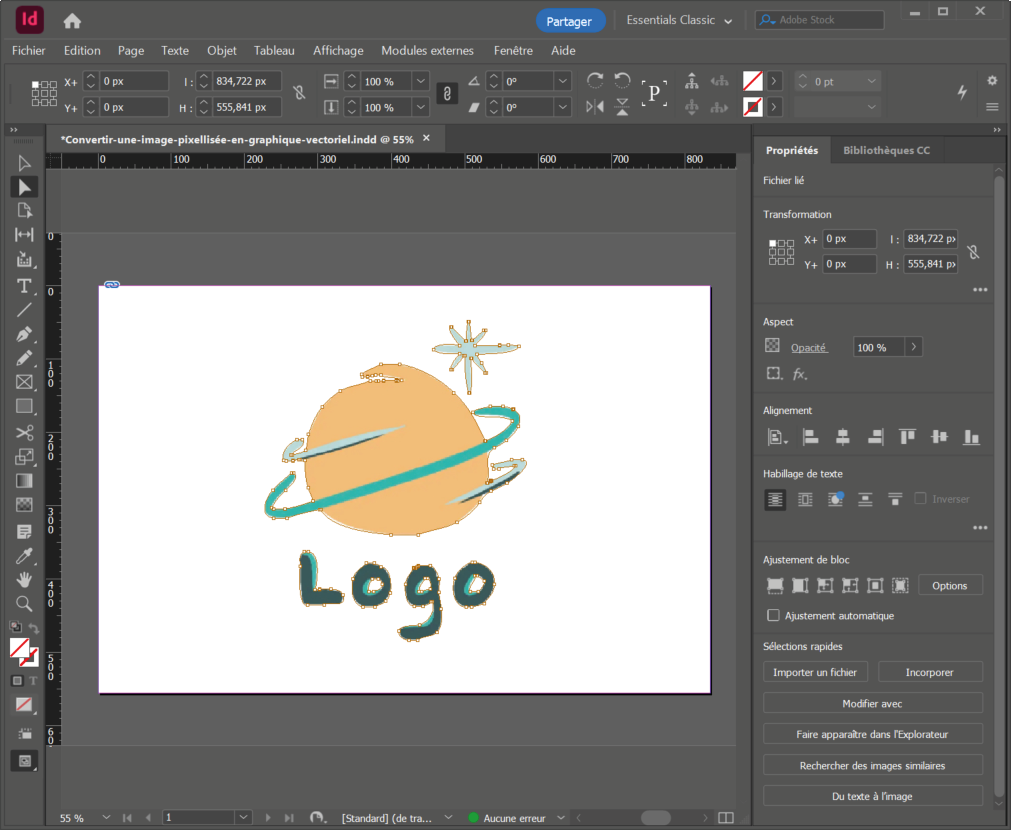This screenshot has height=830, width=1011.
Task: Choose the Hand tool
Action: click(24, 579)
